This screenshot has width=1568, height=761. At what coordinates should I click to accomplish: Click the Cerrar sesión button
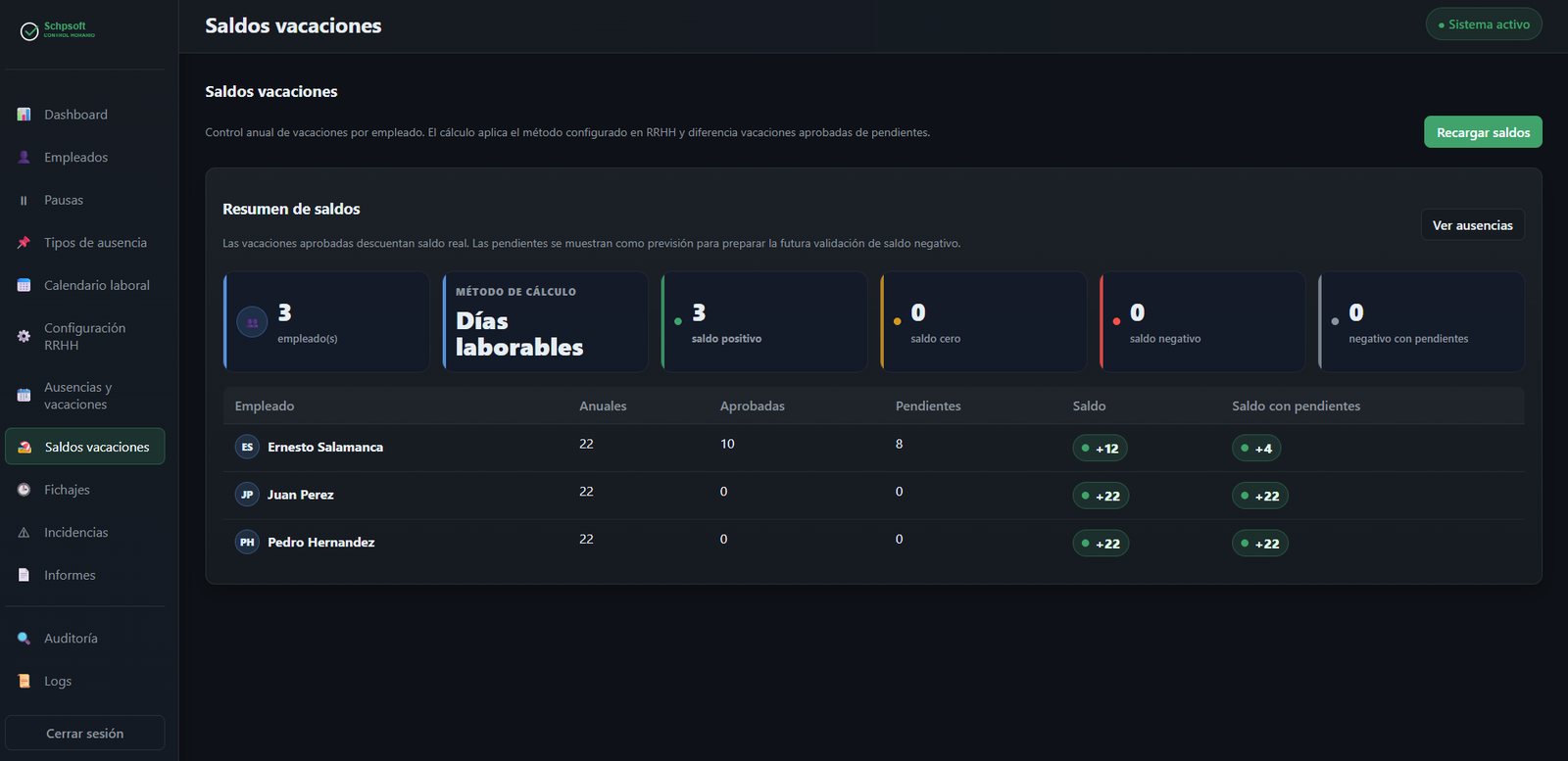[x=85, y=733]
